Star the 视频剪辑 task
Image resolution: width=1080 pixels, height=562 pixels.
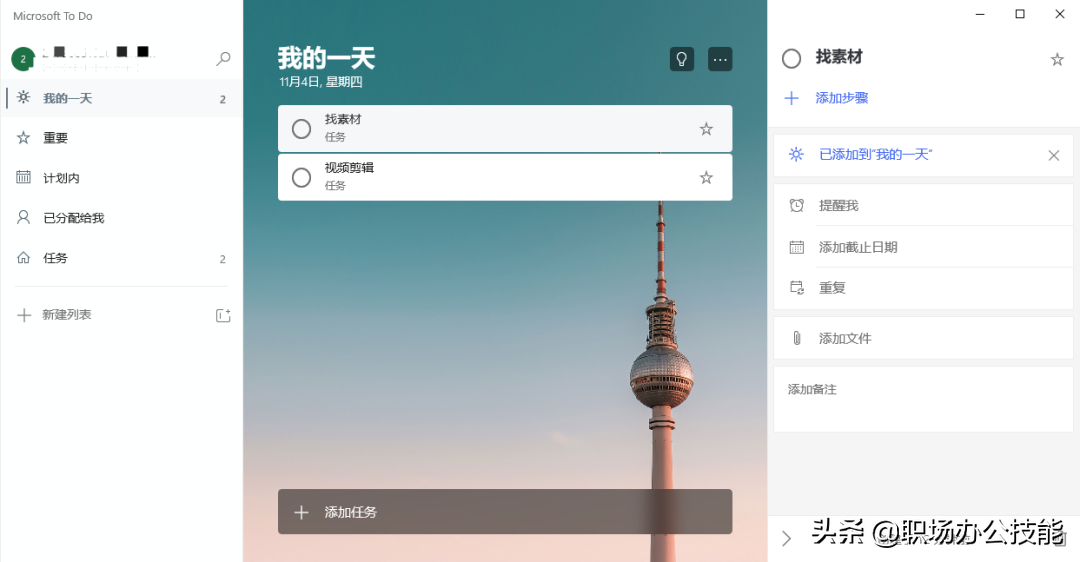(706, 178)
